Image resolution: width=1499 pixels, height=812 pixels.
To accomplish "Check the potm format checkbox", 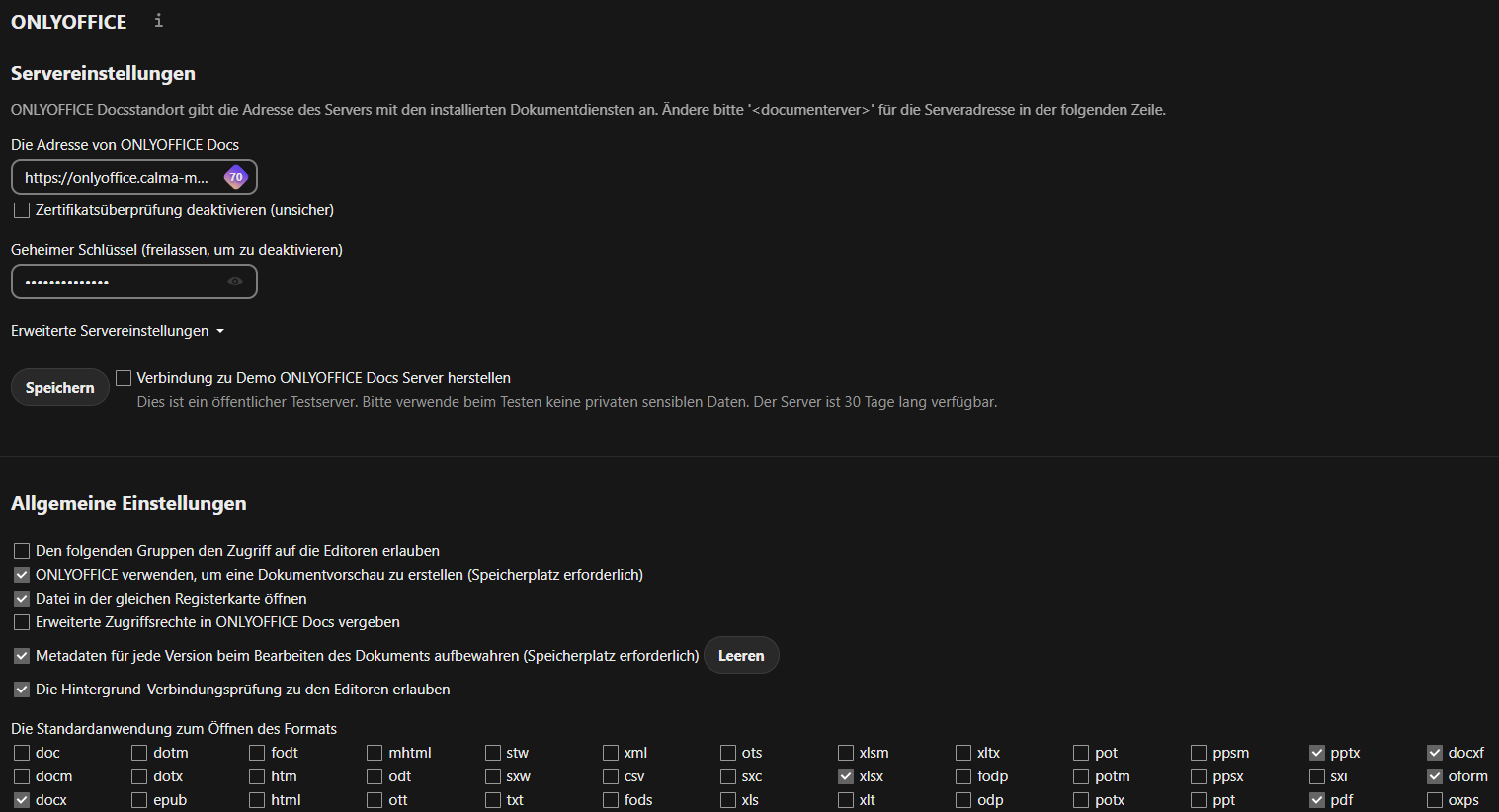I will tap(1081, 776).
